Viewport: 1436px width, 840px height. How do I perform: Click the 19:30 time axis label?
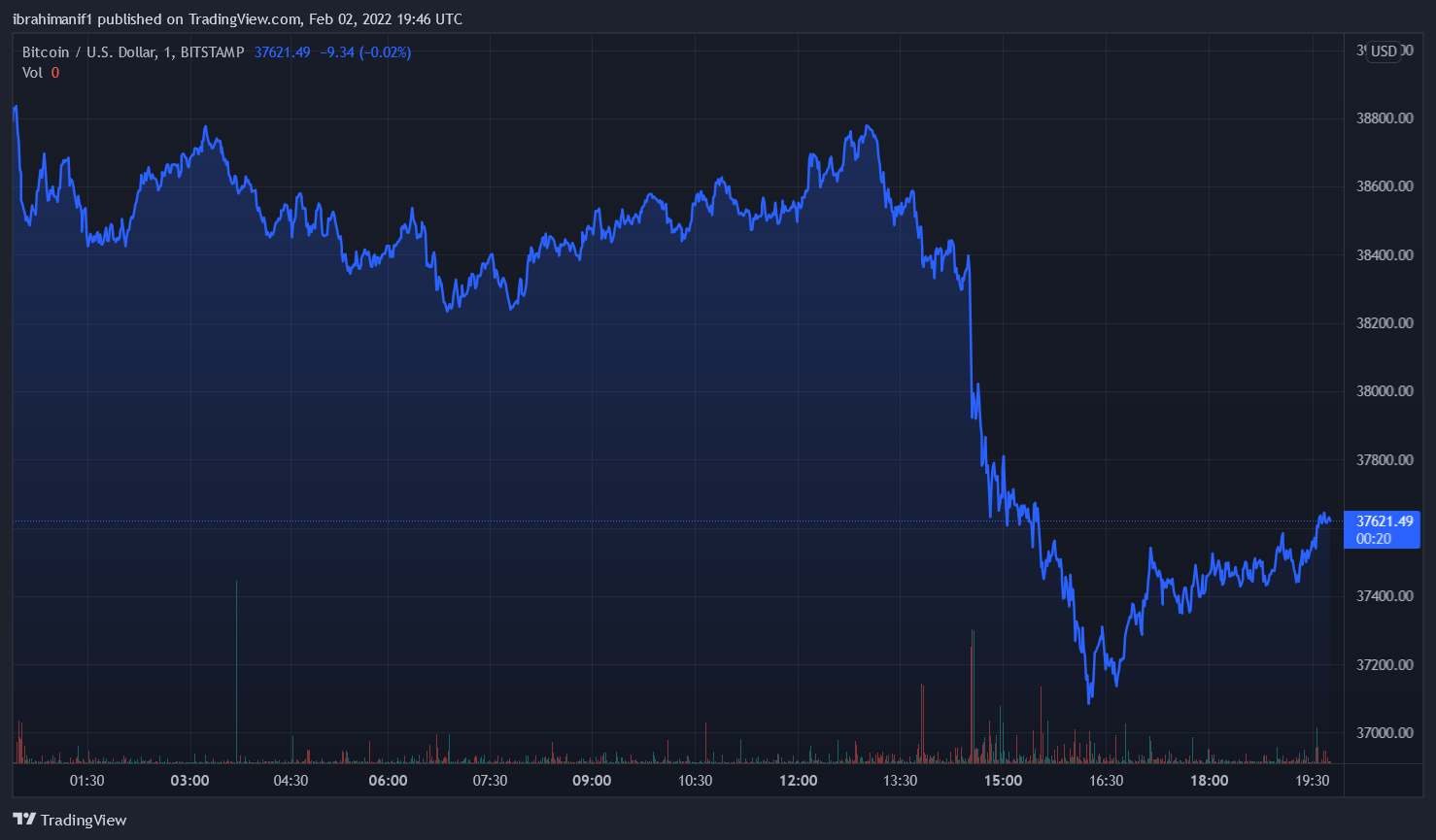tap(1312, 781)
